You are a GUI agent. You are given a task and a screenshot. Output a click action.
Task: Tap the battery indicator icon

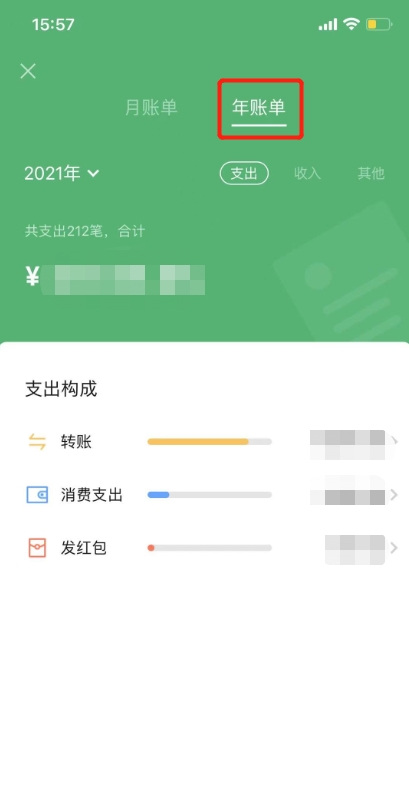click(379, 24)
